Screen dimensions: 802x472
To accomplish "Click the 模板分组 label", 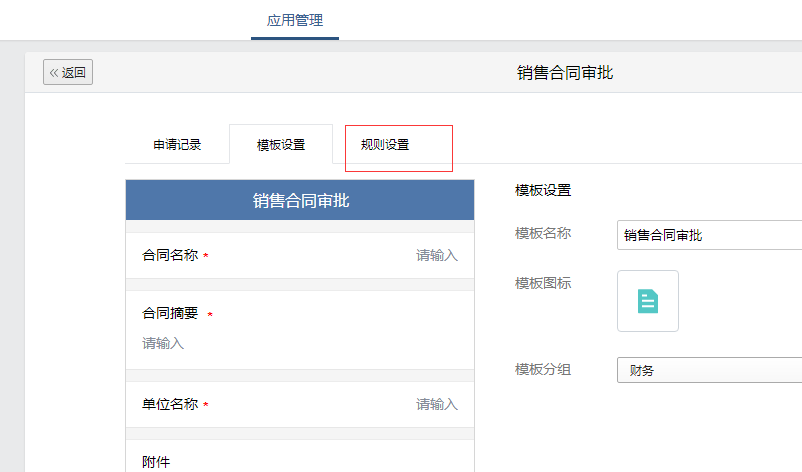I will (543, 369).
